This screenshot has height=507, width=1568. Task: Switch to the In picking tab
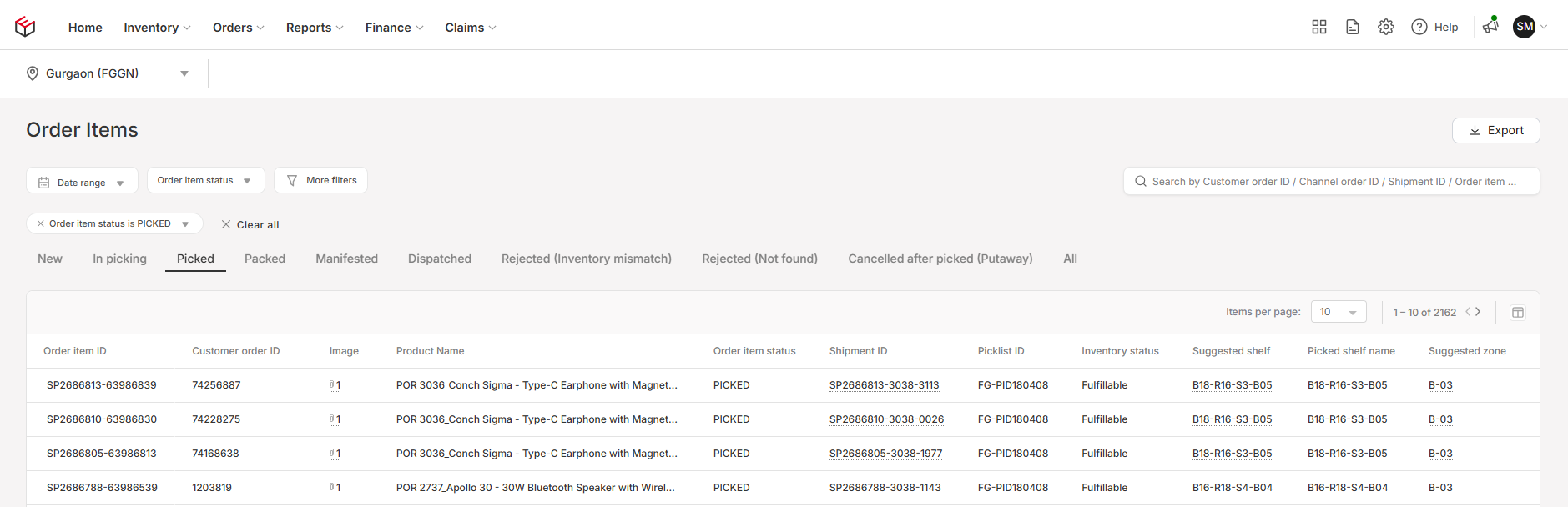(119, 259)
